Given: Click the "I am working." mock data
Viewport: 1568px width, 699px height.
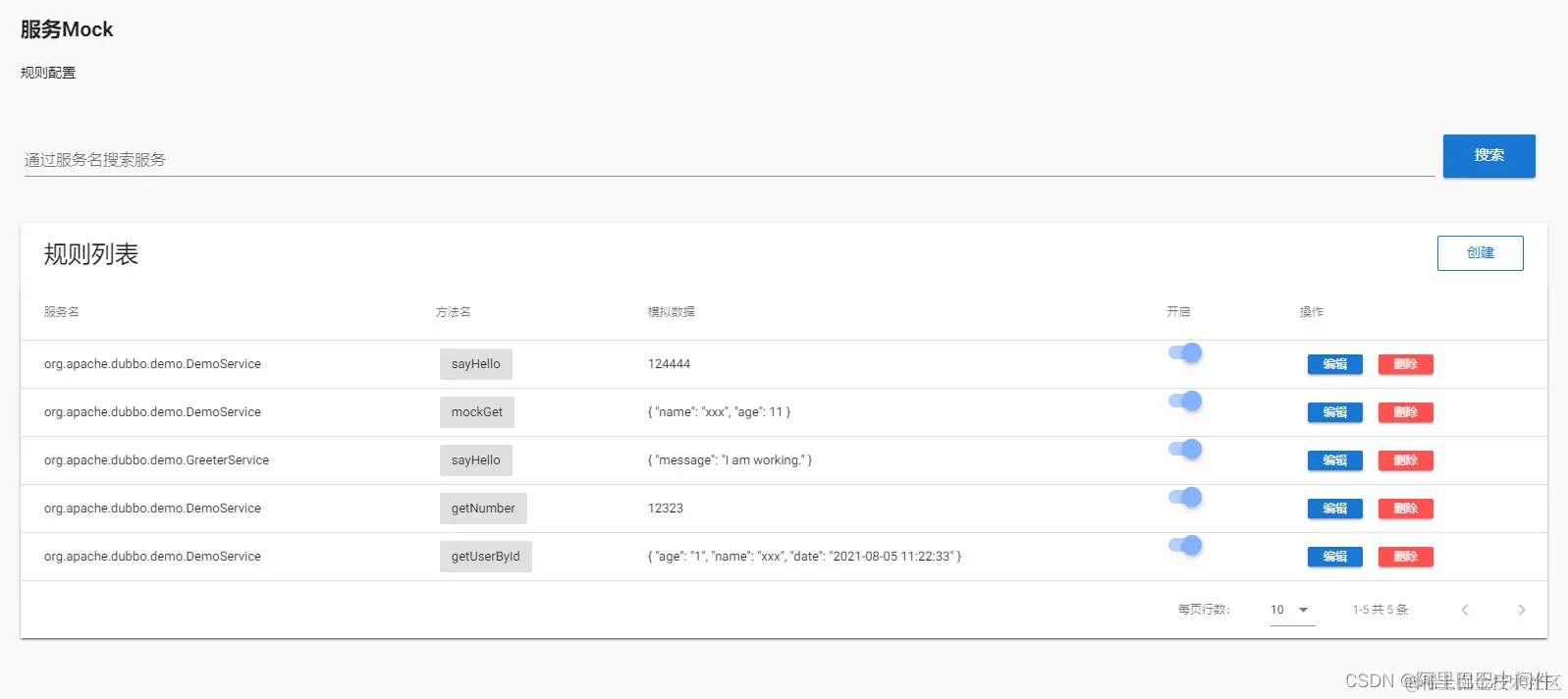Looking at the screenshot, I should pos(730,460).
